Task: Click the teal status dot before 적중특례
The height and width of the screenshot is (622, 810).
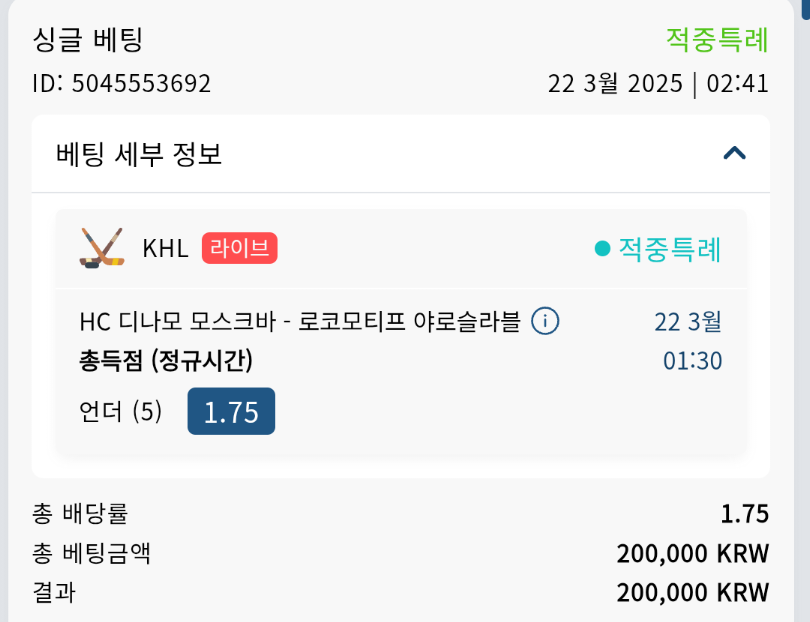Action: click(602, 249)
